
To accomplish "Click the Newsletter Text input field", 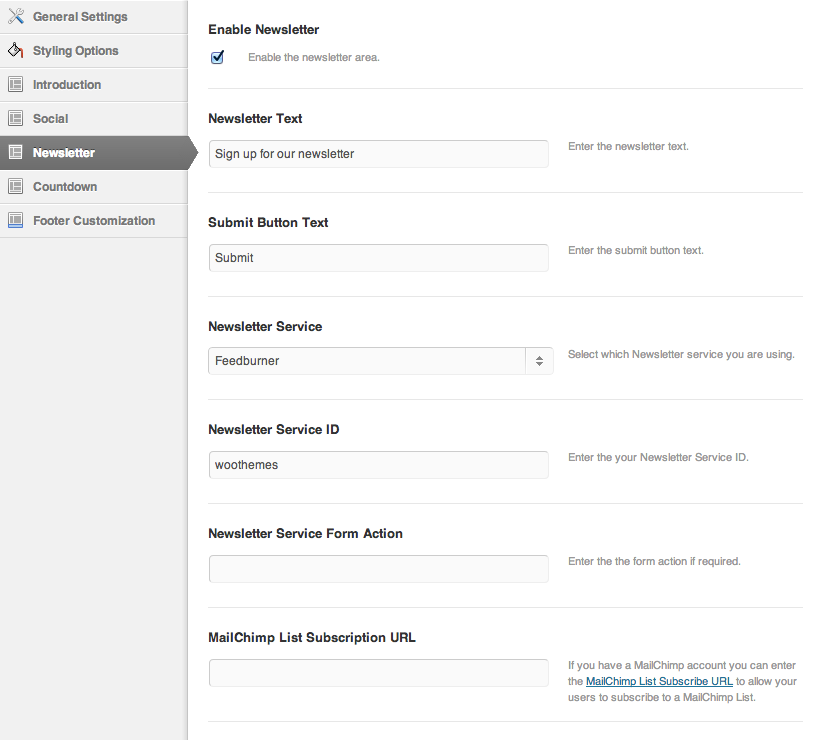I will click(x=378, y=154).
